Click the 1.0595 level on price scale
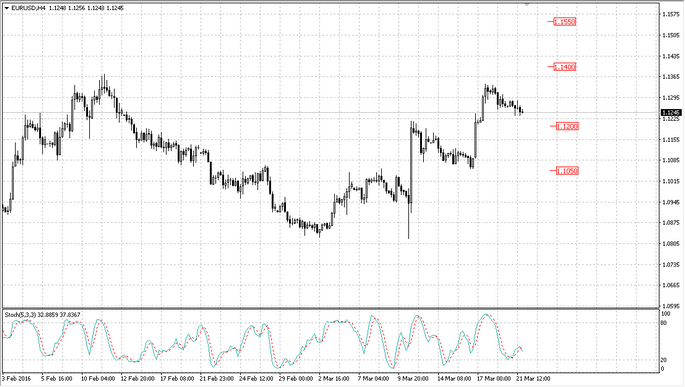The height and width of the screenshot is (387, 685). [x=671, y=306]
